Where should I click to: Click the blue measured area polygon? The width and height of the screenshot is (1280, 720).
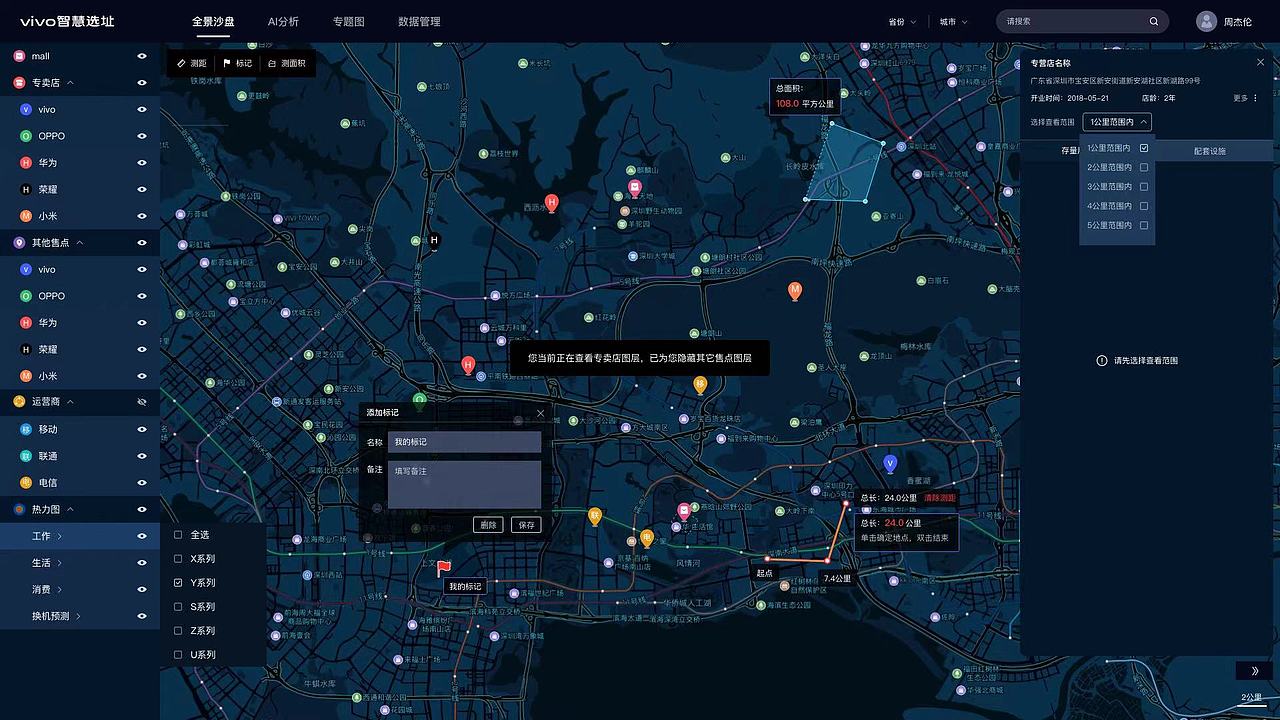tap(848, 164)
